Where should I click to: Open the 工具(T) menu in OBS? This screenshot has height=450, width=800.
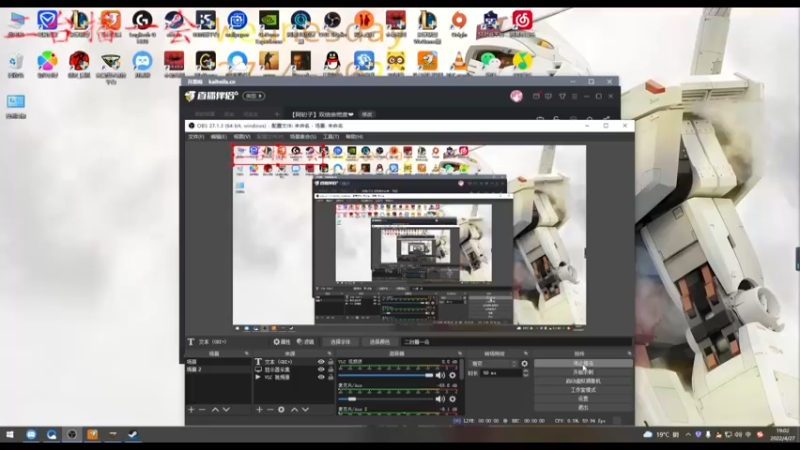pyautogui.click(x=331, y=137)
